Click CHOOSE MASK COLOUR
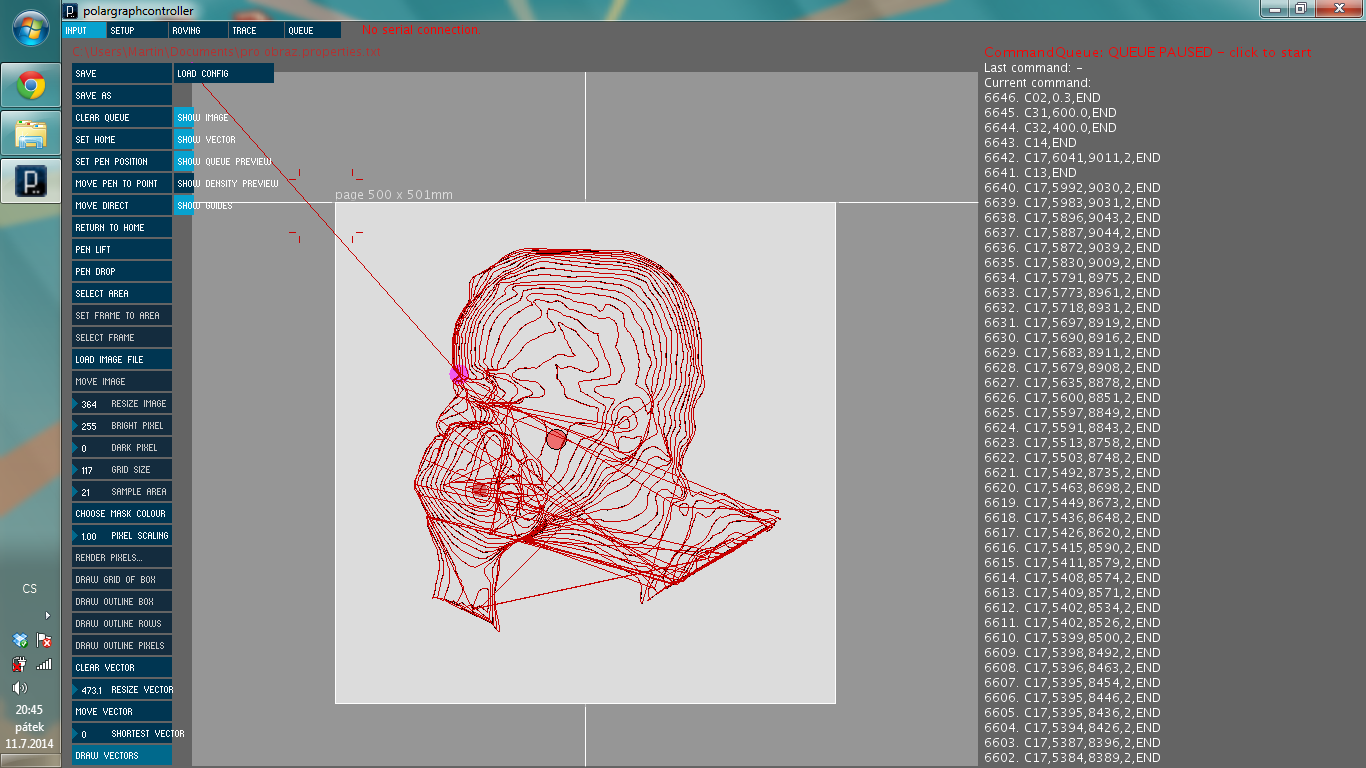 [x=122, y=513]
